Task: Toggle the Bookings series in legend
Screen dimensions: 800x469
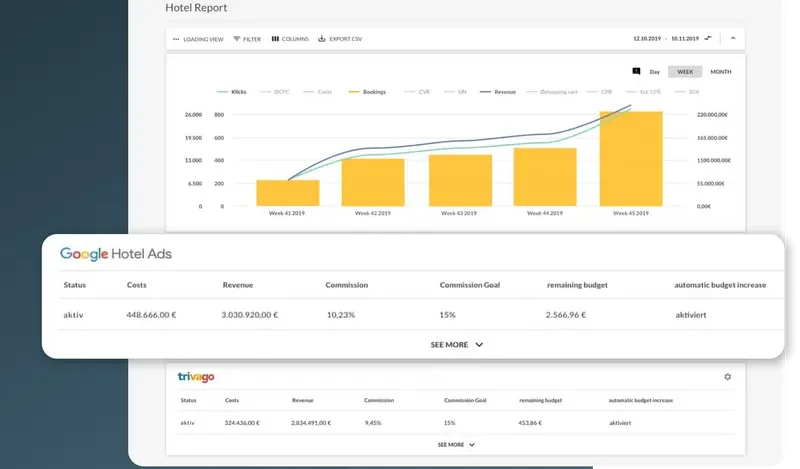Action: (367, 92)
